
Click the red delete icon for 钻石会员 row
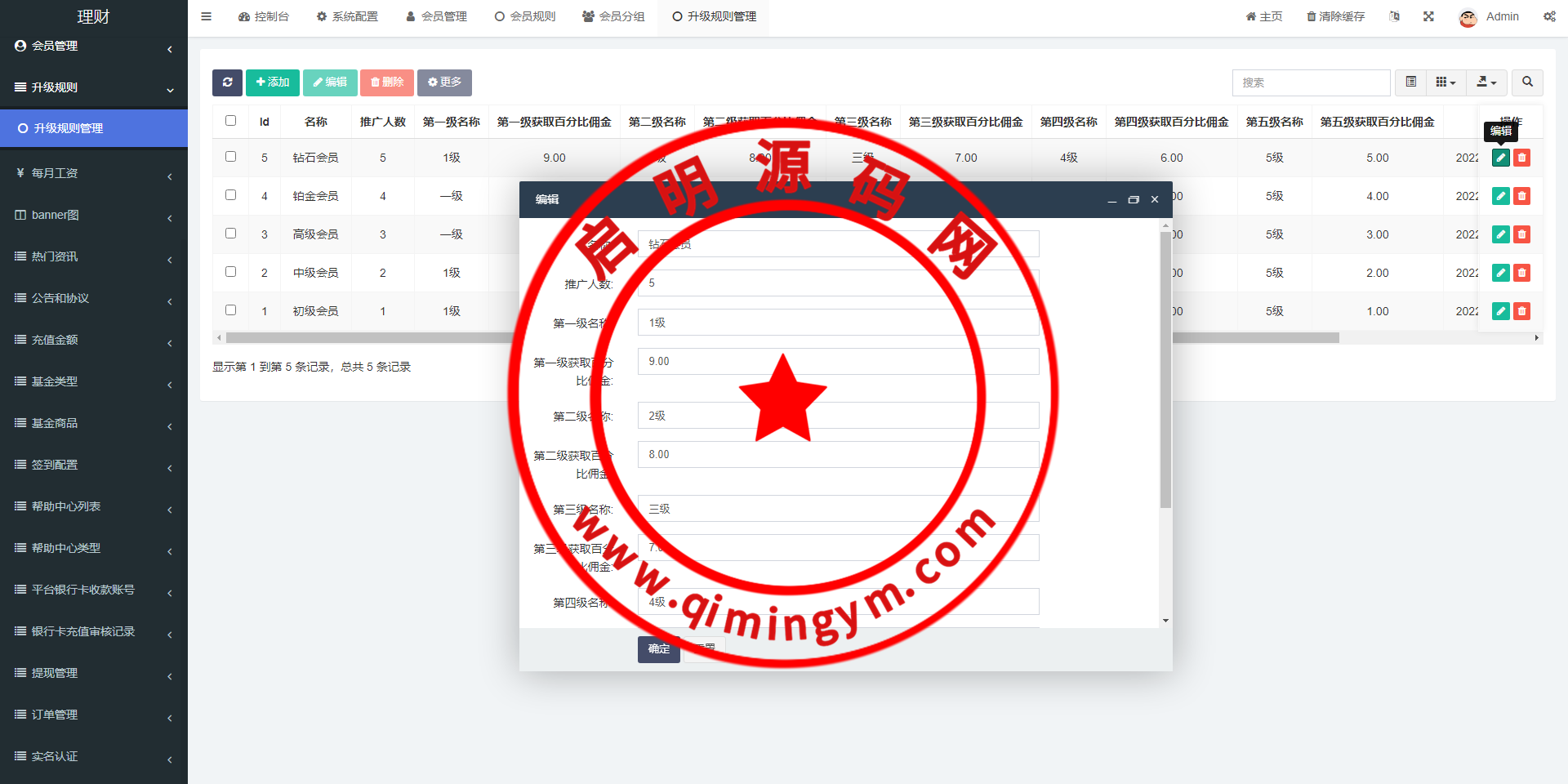click(x=1521, y=158)
